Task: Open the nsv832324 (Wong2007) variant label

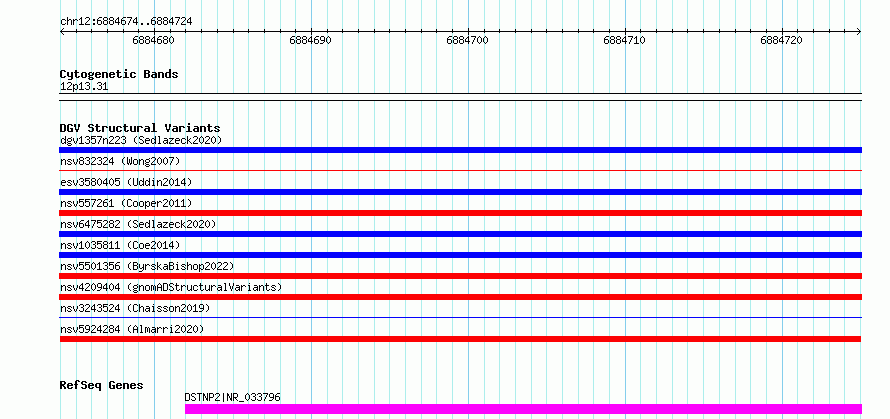Action: [120, 161]
